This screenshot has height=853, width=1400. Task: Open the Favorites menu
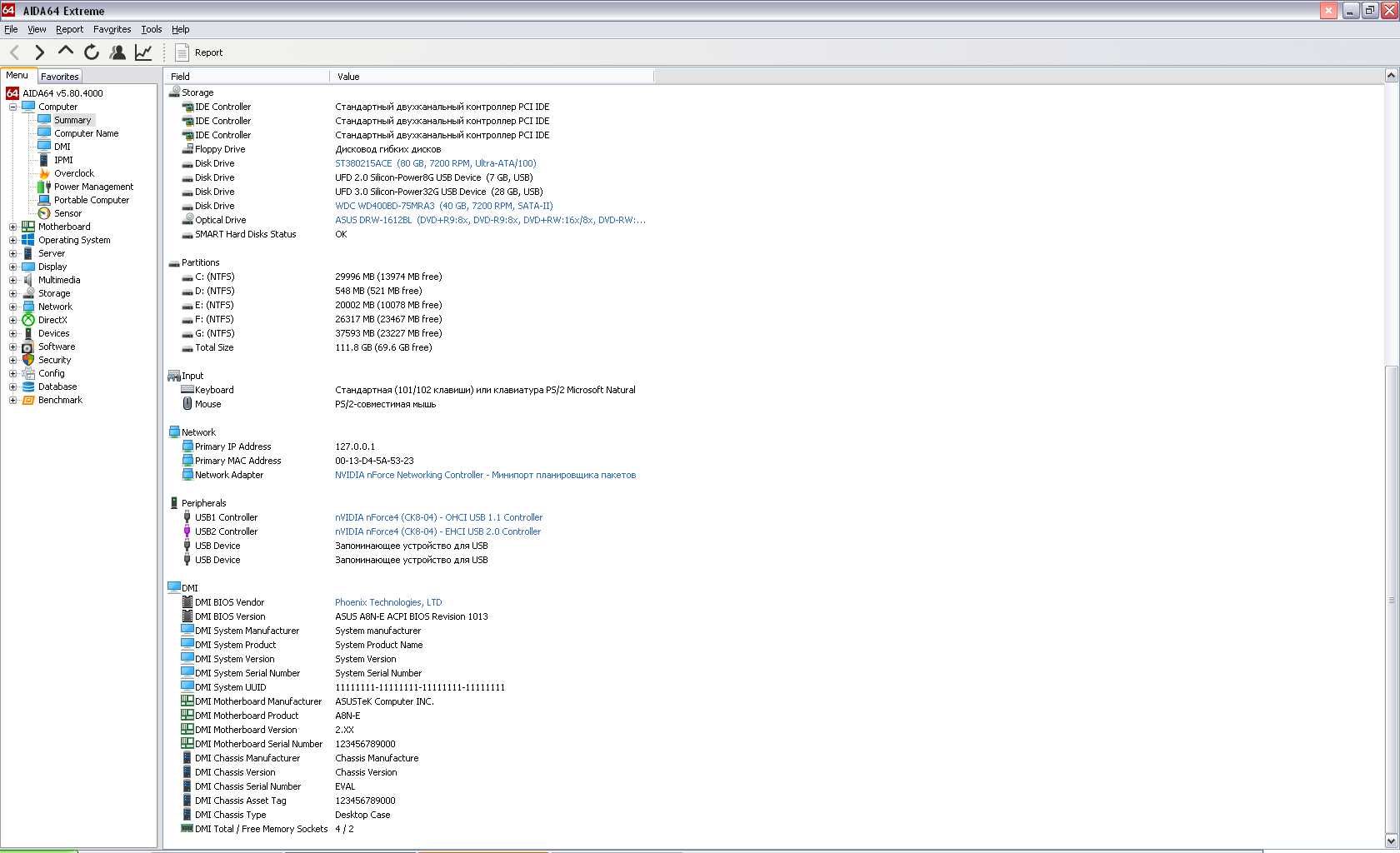[112, 29]
